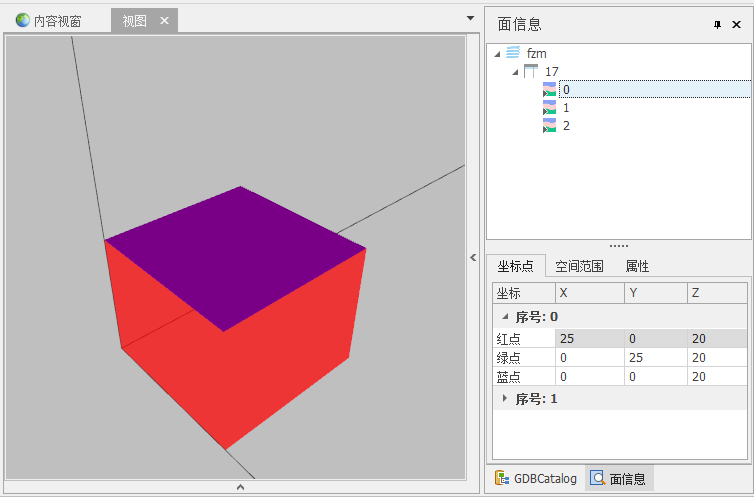Pin the 面信息 panel
Viewport: 754px width, 497px height.
click(x=717, y=25)
